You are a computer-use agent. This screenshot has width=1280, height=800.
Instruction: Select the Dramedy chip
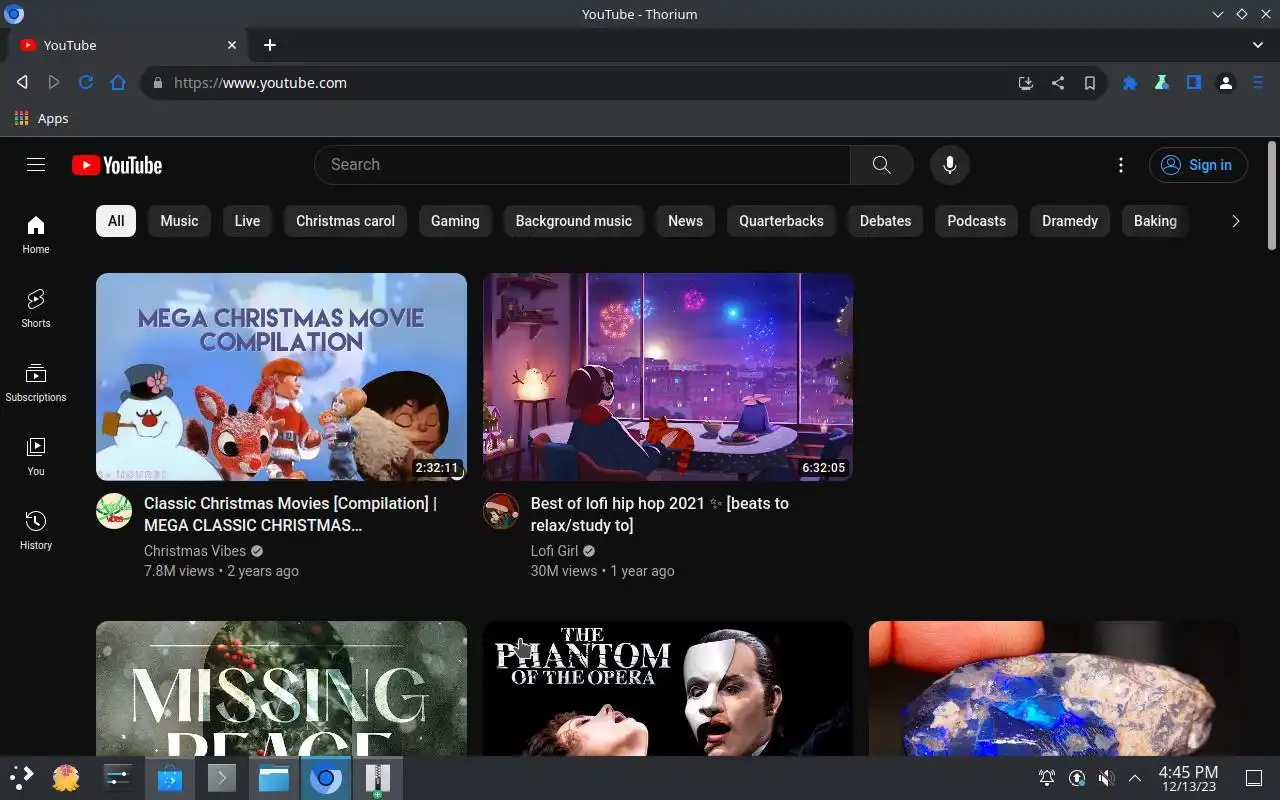(x=1070, y=221)
